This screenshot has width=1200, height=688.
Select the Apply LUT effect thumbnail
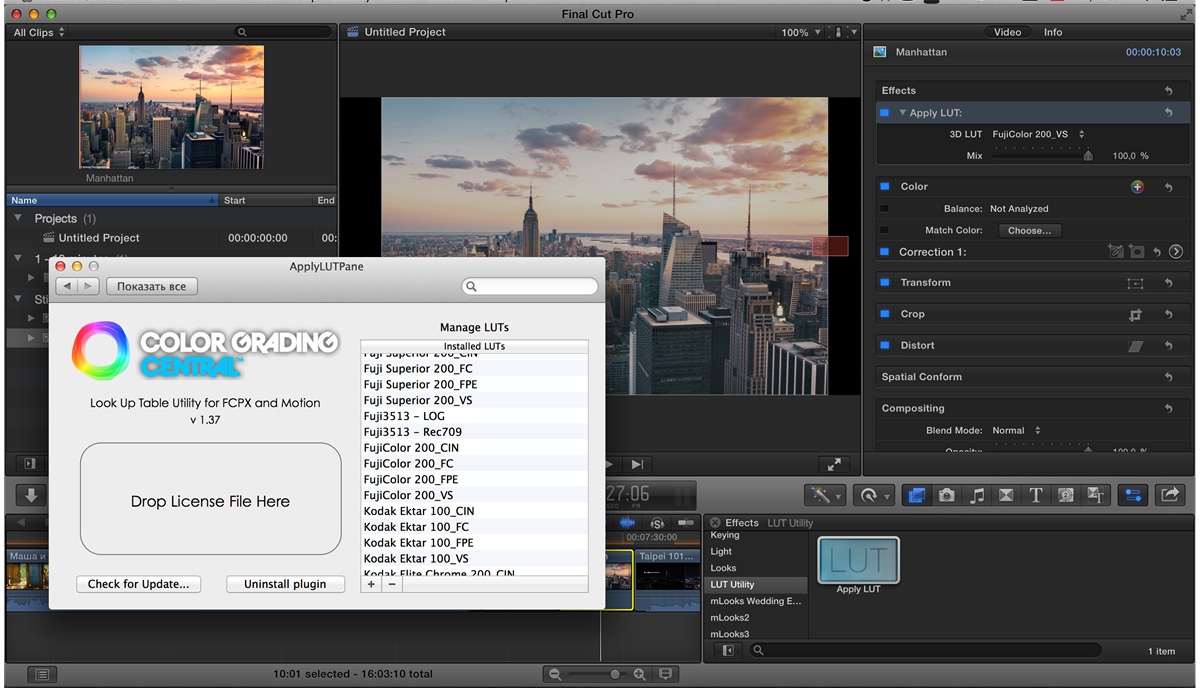click(x=858, y=561)
